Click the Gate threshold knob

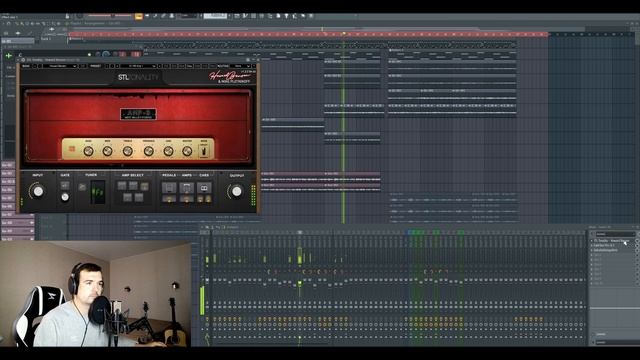coord(65,198)
